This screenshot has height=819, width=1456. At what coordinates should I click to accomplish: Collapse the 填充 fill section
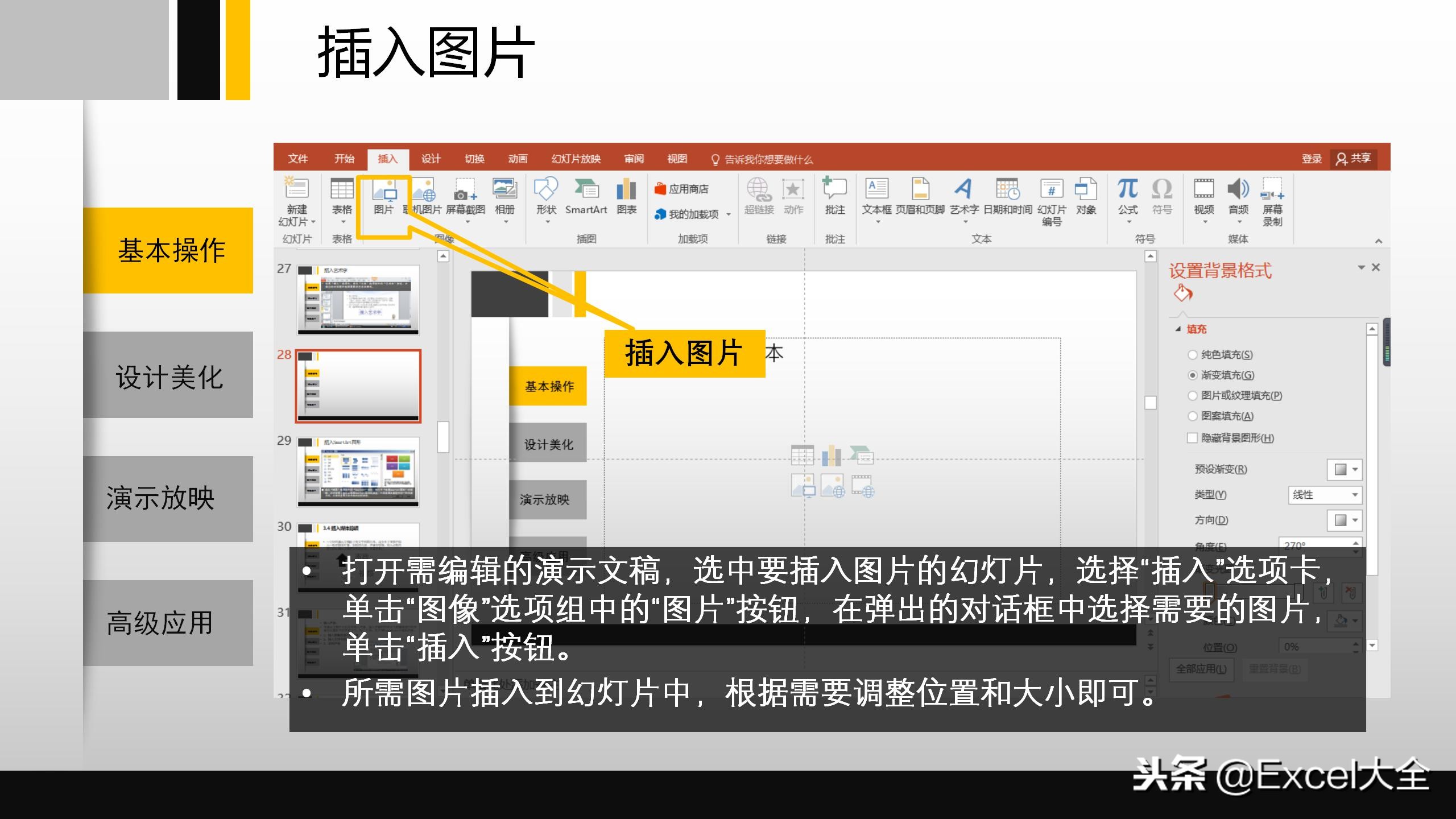(x=1177, y=329)
